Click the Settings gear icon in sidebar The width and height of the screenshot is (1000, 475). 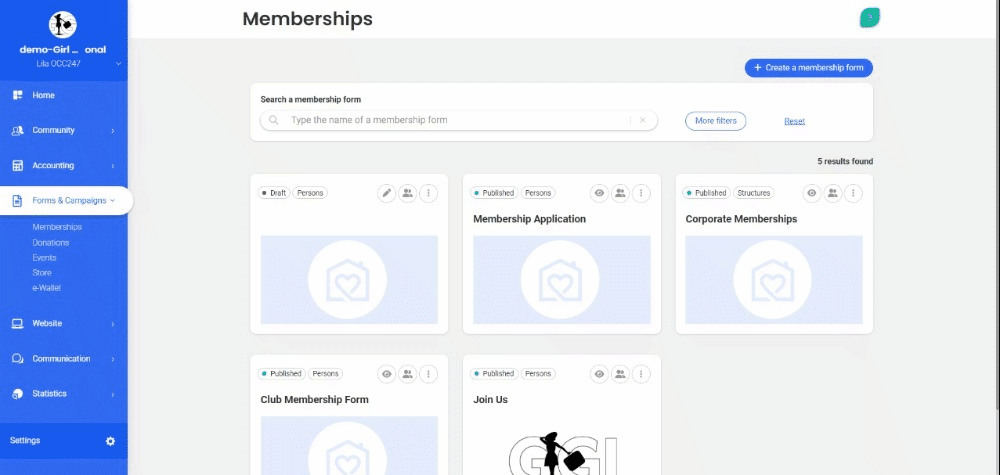point(110,441)
